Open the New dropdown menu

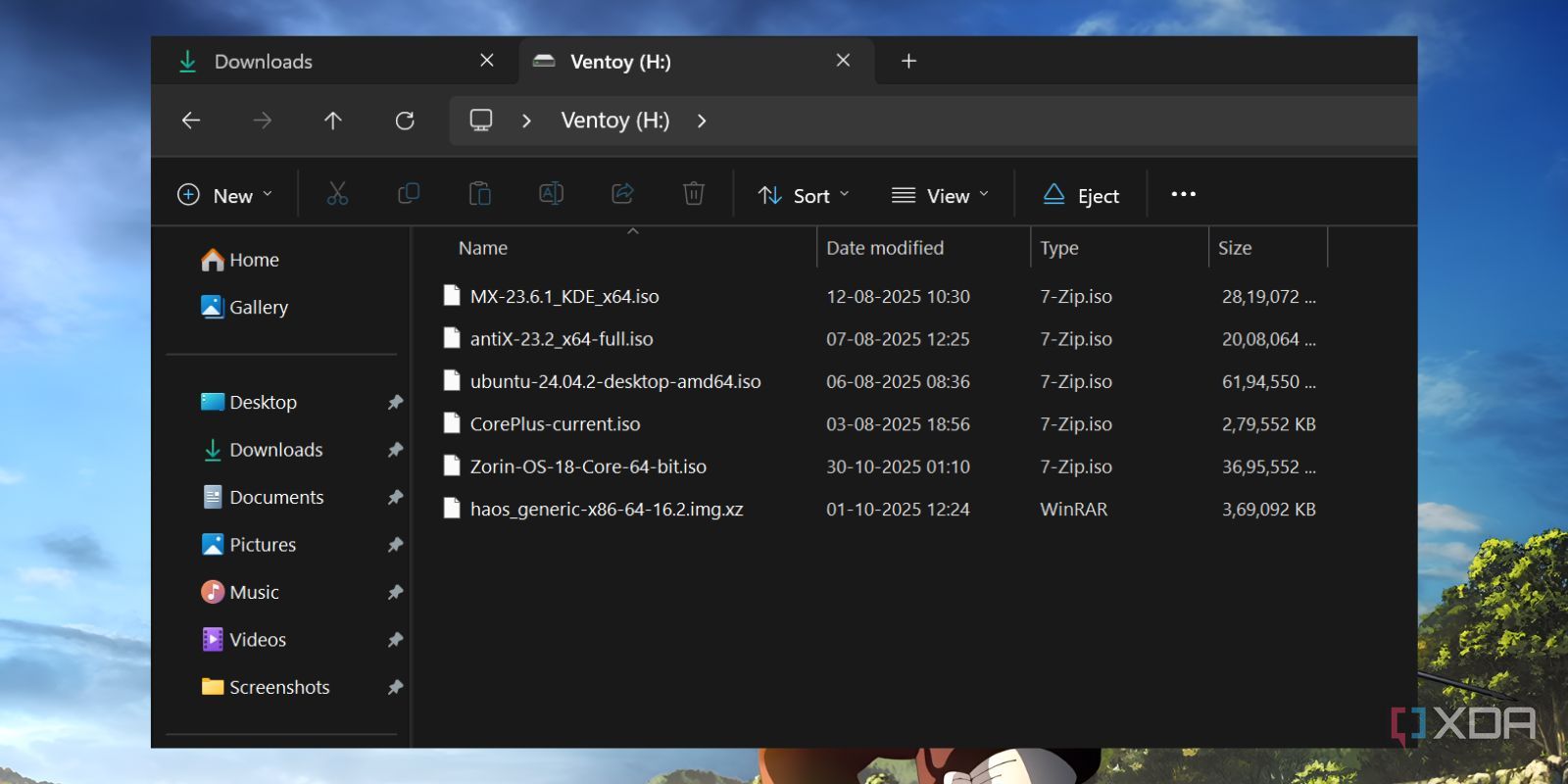click(x=224, y=195)
